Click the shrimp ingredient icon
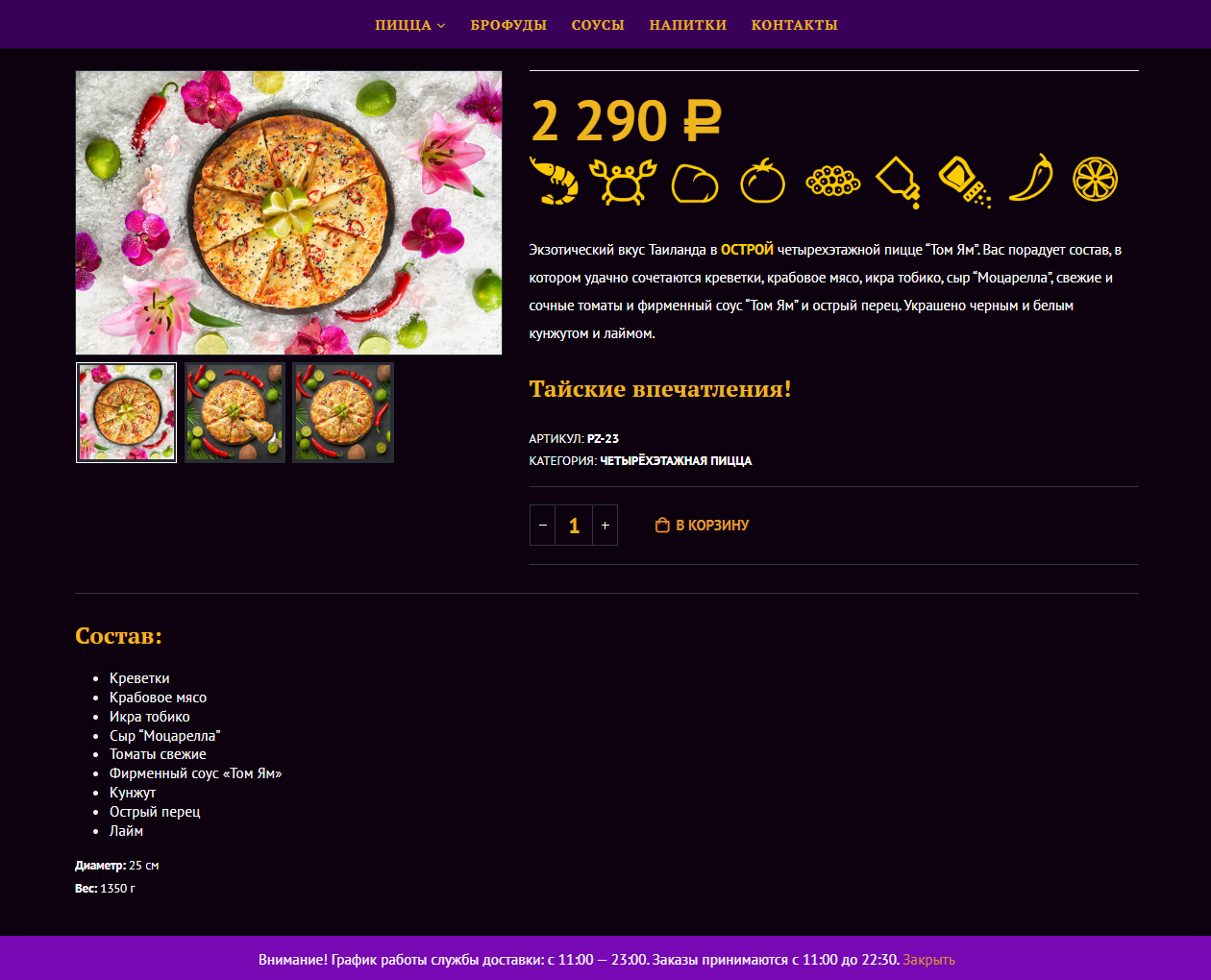The image size is (1211, 980). (x=555, y=181)
